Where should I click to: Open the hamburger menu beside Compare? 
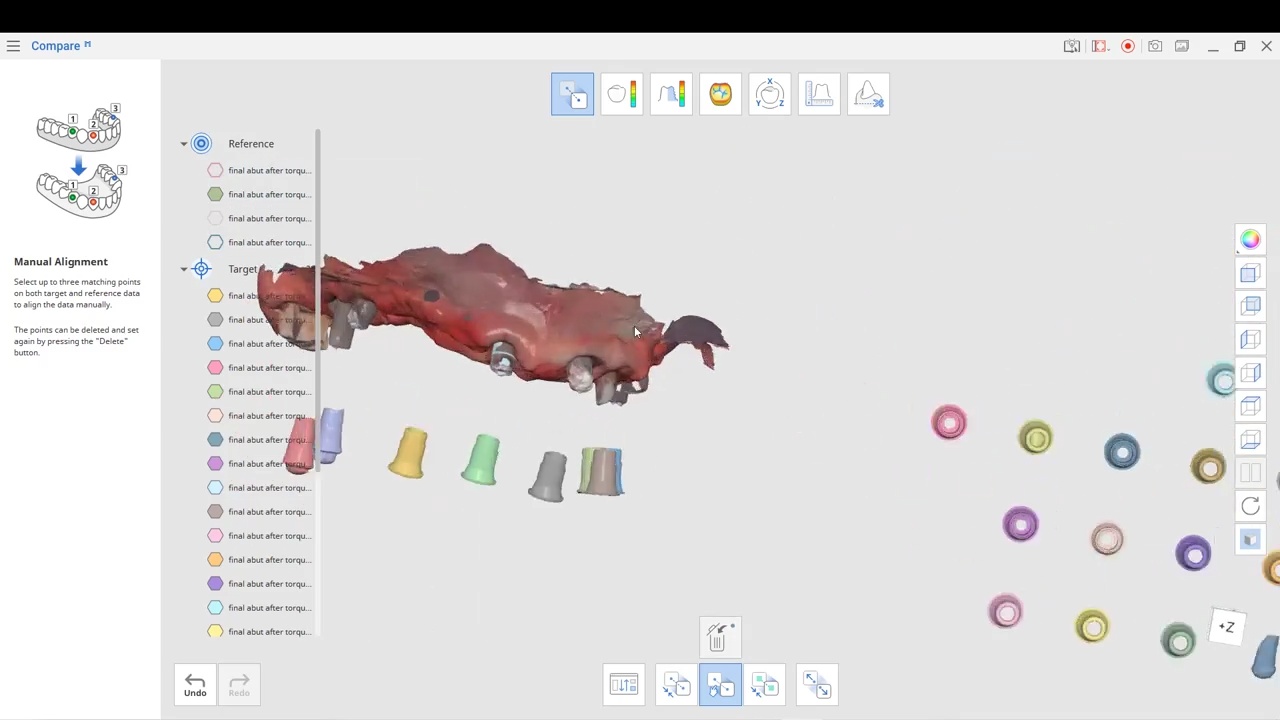(x=13, y=46)
